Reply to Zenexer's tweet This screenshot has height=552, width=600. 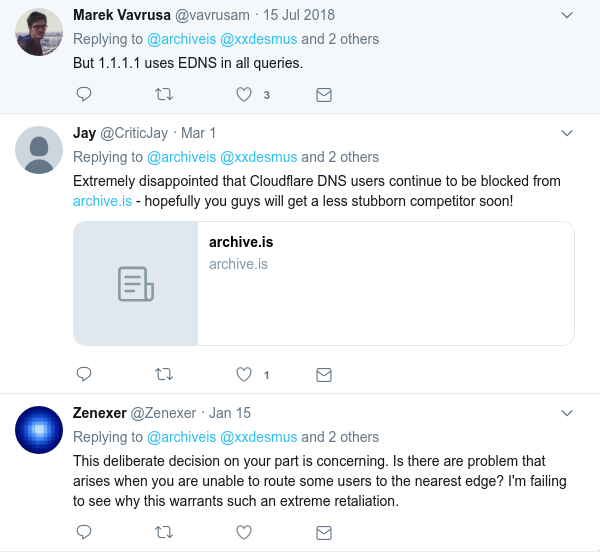click(x=84, y=532)
